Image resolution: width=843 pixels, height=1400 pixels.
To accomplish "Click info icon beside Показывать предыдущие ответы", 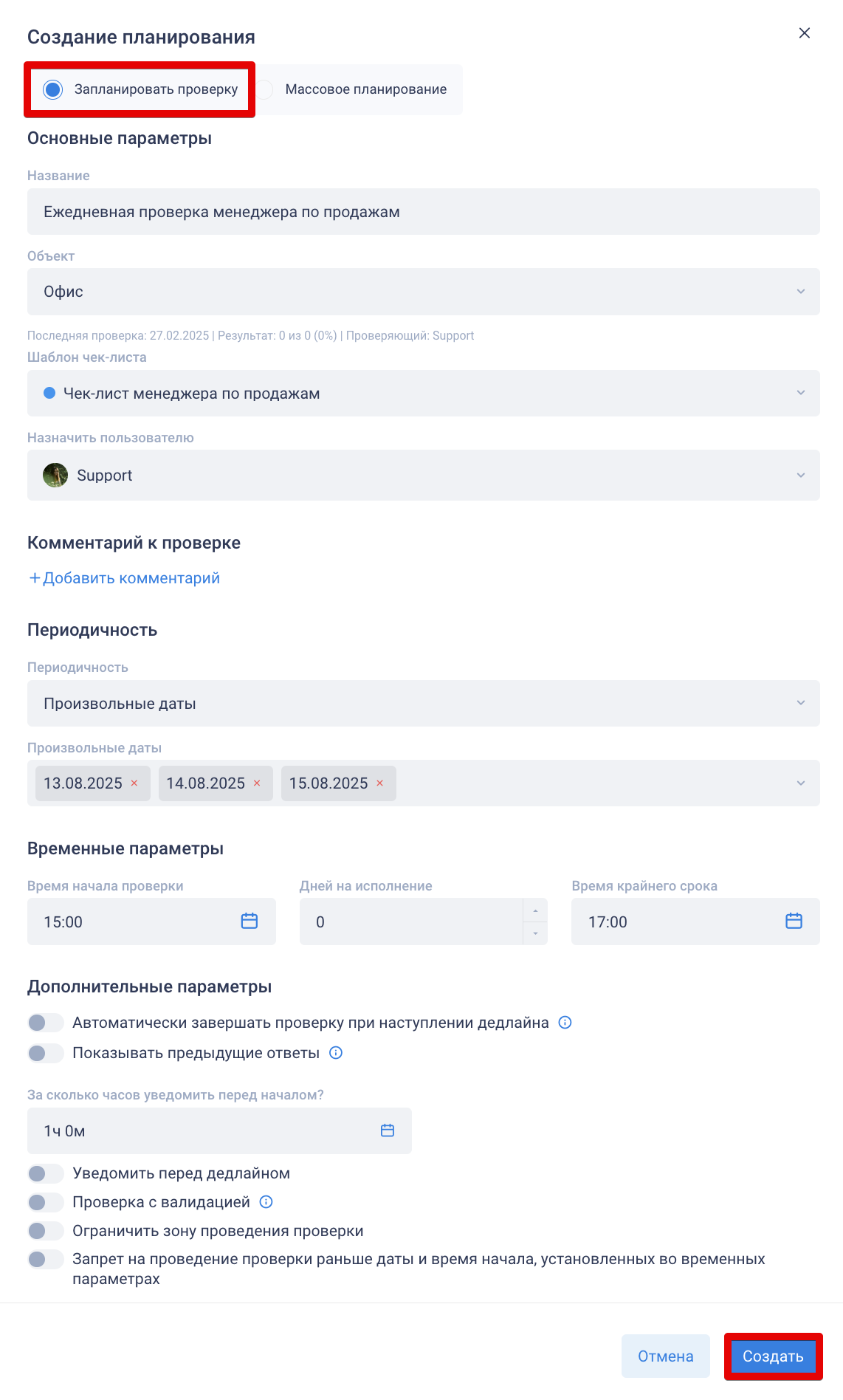I will coord(336,1053).
